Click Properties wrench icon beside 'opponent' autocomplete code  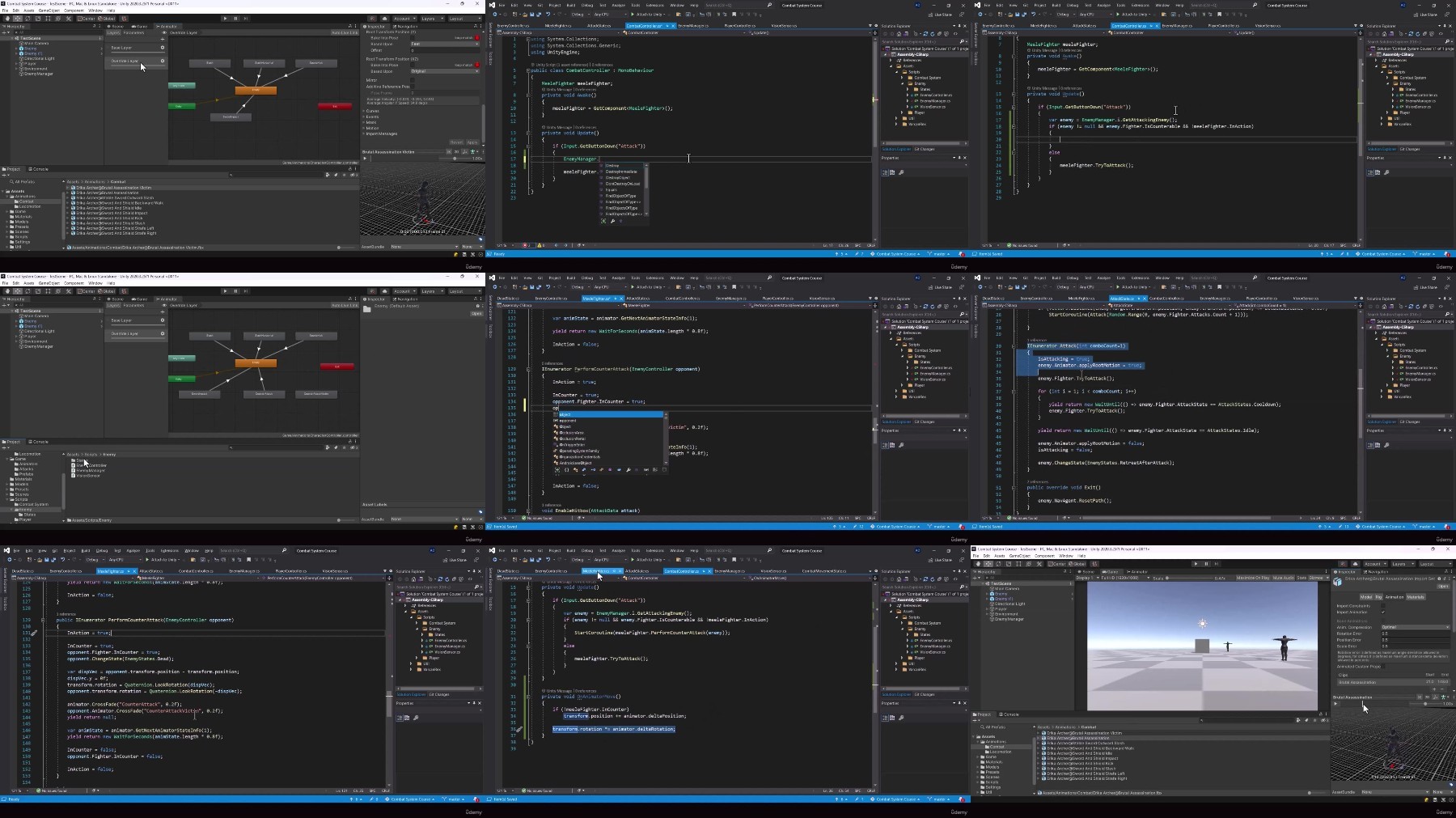pyautogui.click(x=901, y=445)
